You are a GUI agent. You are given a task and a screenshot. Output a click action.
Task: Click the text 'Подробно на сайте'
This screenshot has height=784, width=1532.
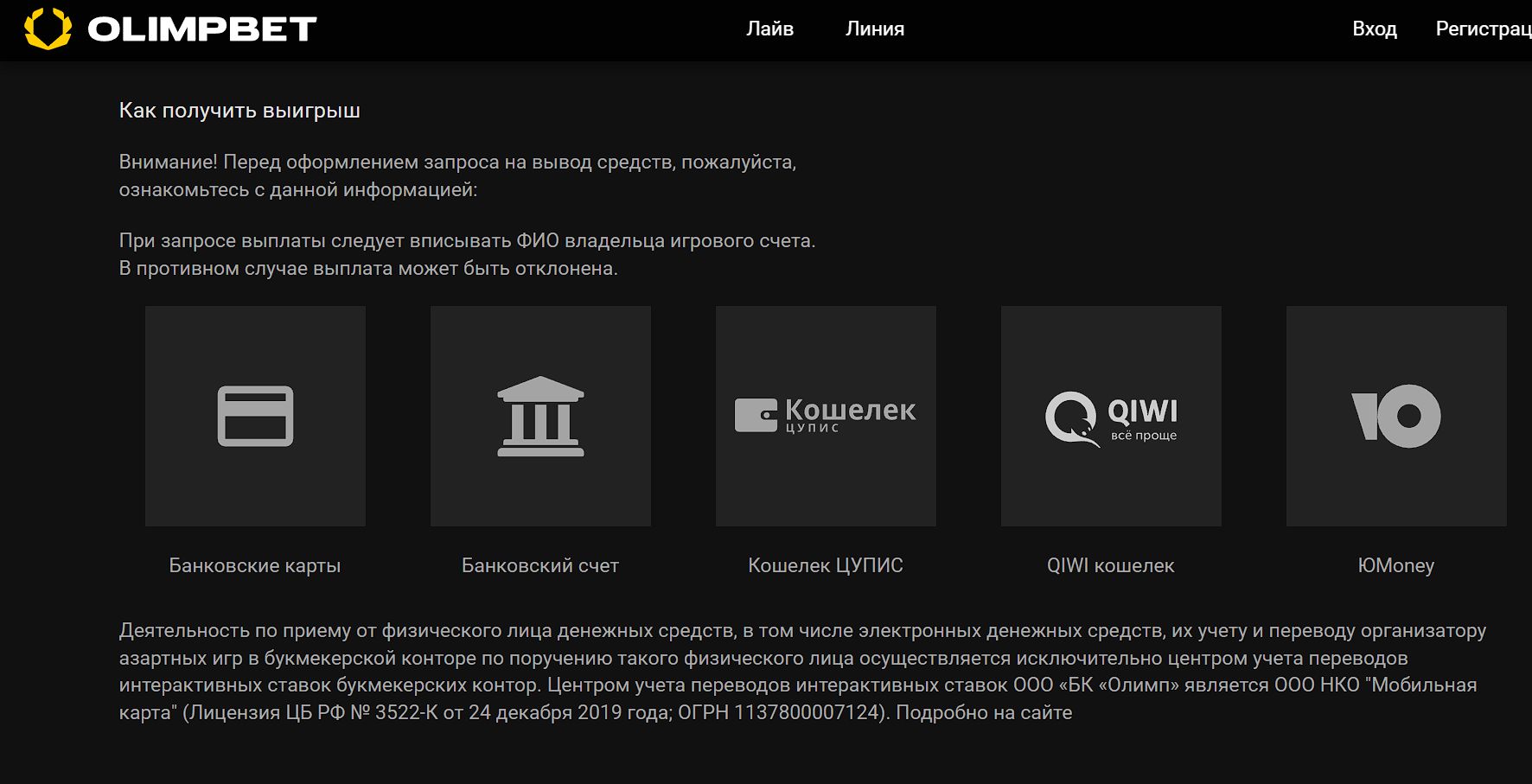click(x=984, y=712)
